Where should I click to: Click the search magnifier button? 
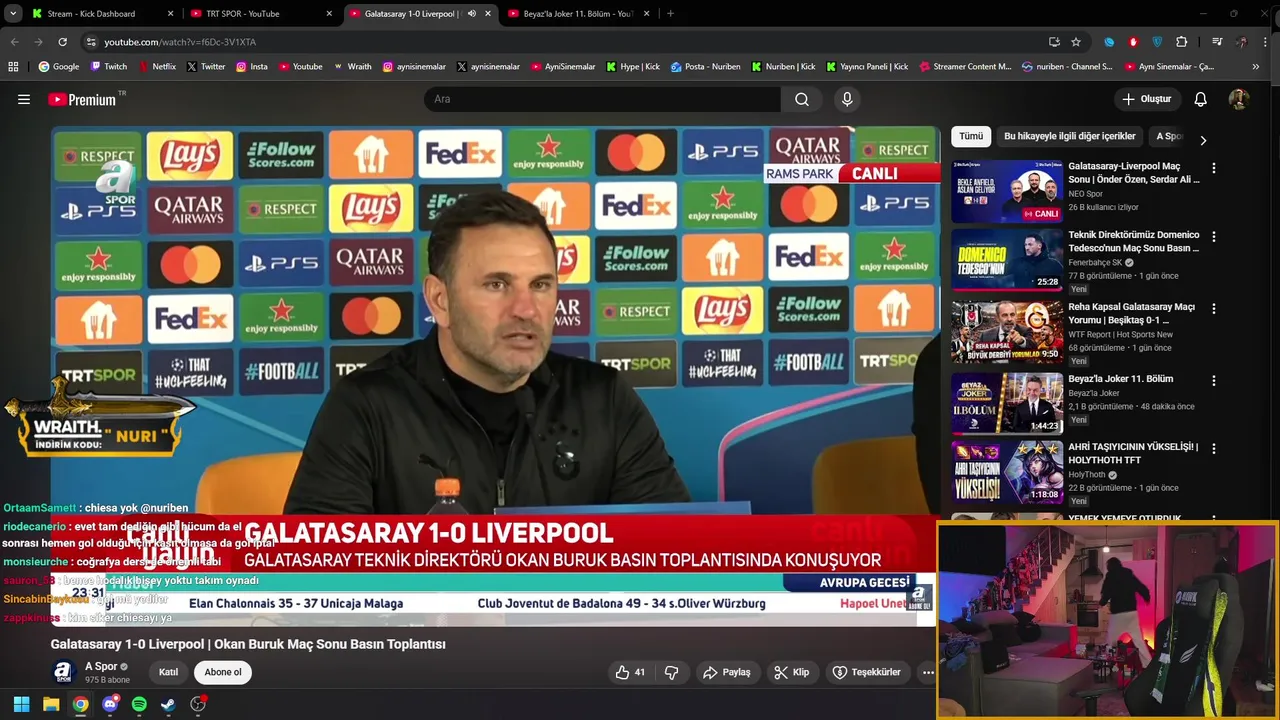(x=802, y=99)
